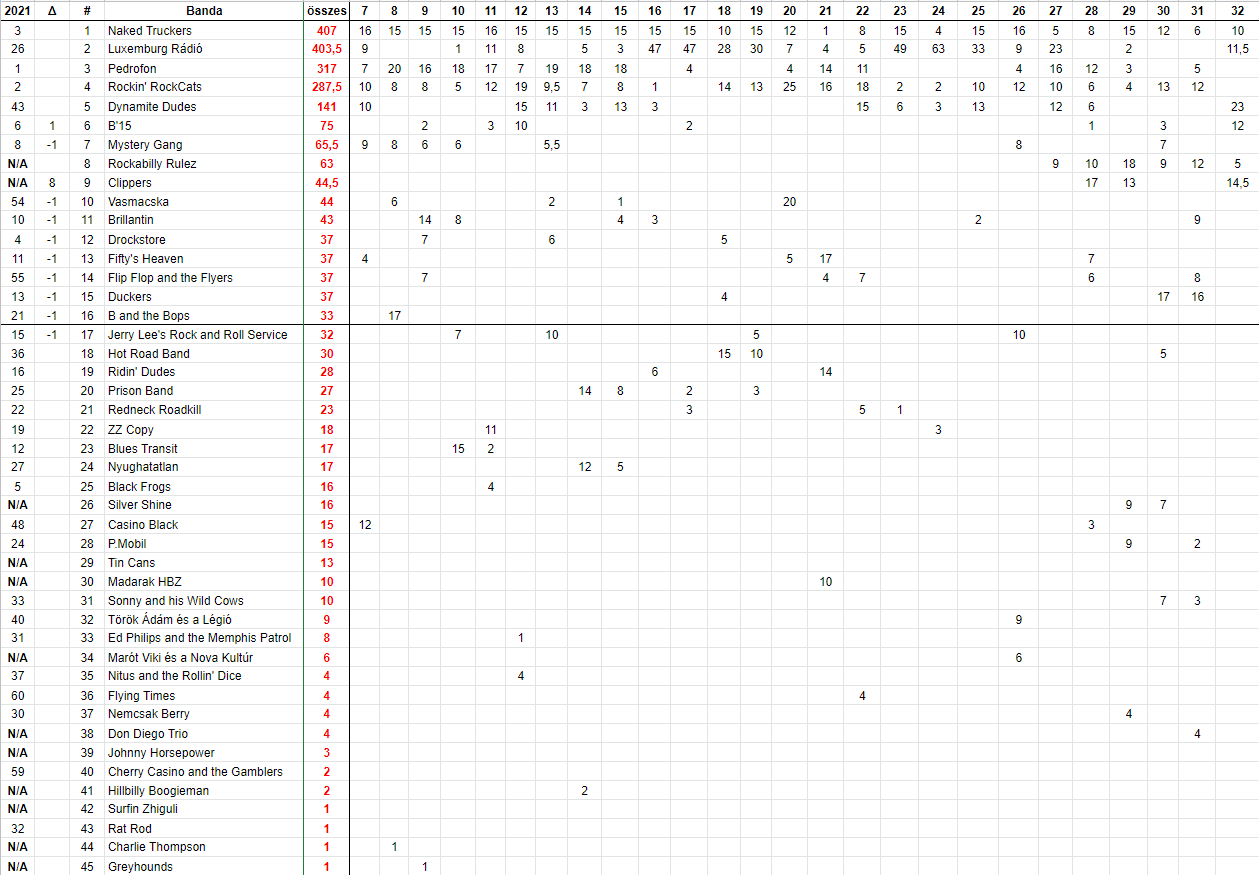Click the 'Casino Black' cell
Image resolution: width=1259 pixels, height=875 pixels.
tap(204, 525)
